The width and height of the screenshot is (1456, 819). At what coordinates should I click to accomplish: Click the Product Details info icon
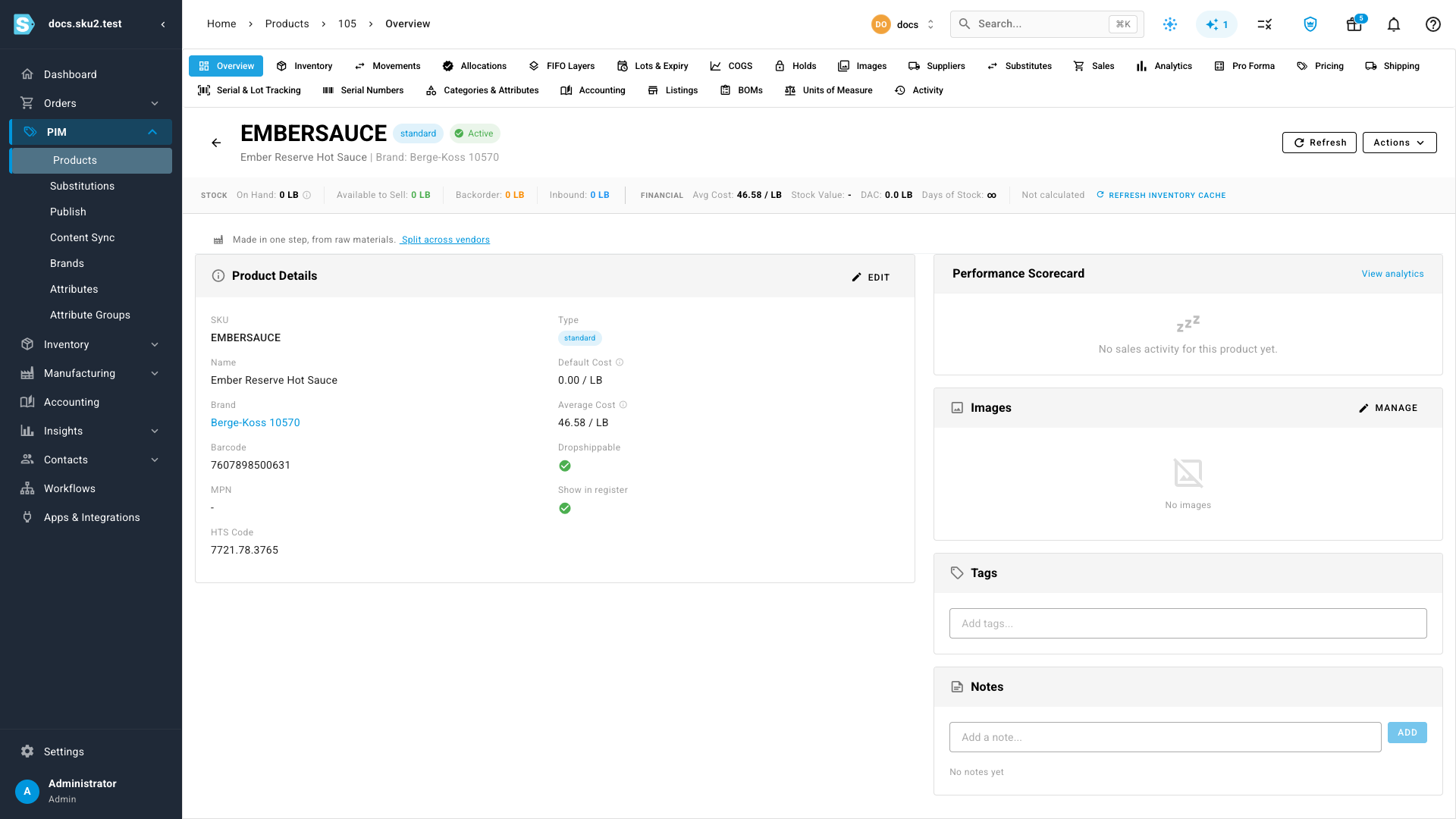218,276
